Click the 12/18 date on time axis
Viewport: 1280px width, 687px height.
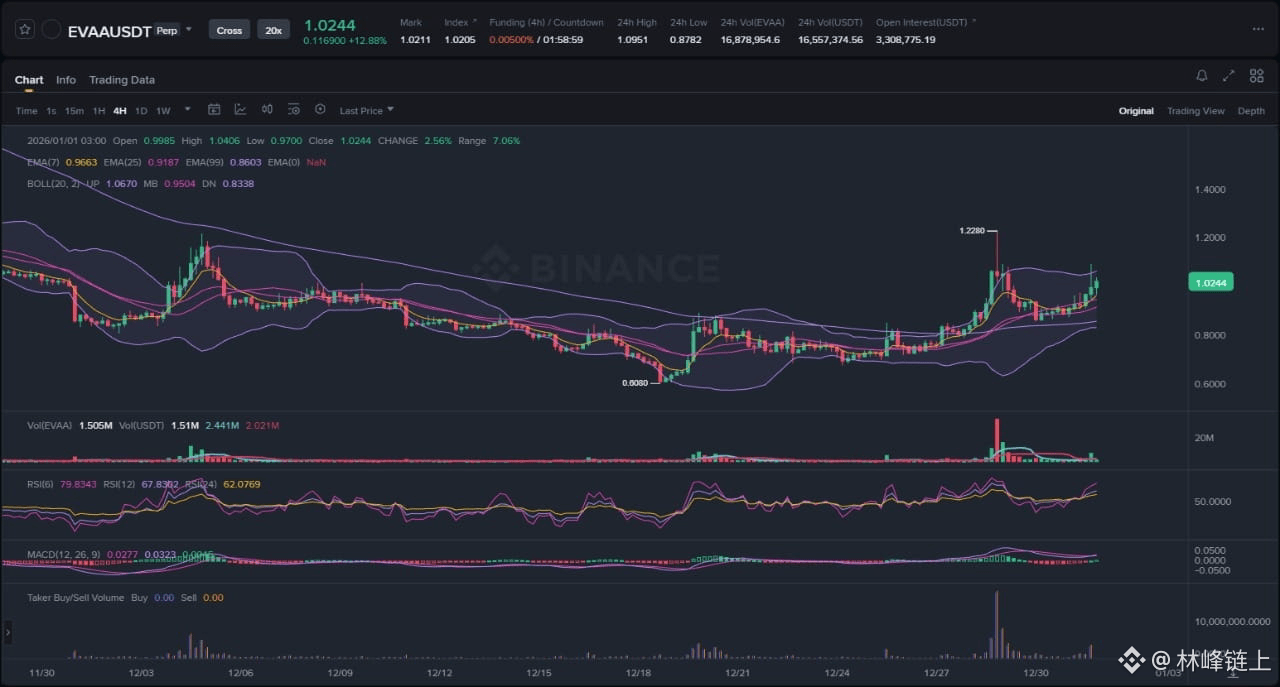tap(638, 673)
